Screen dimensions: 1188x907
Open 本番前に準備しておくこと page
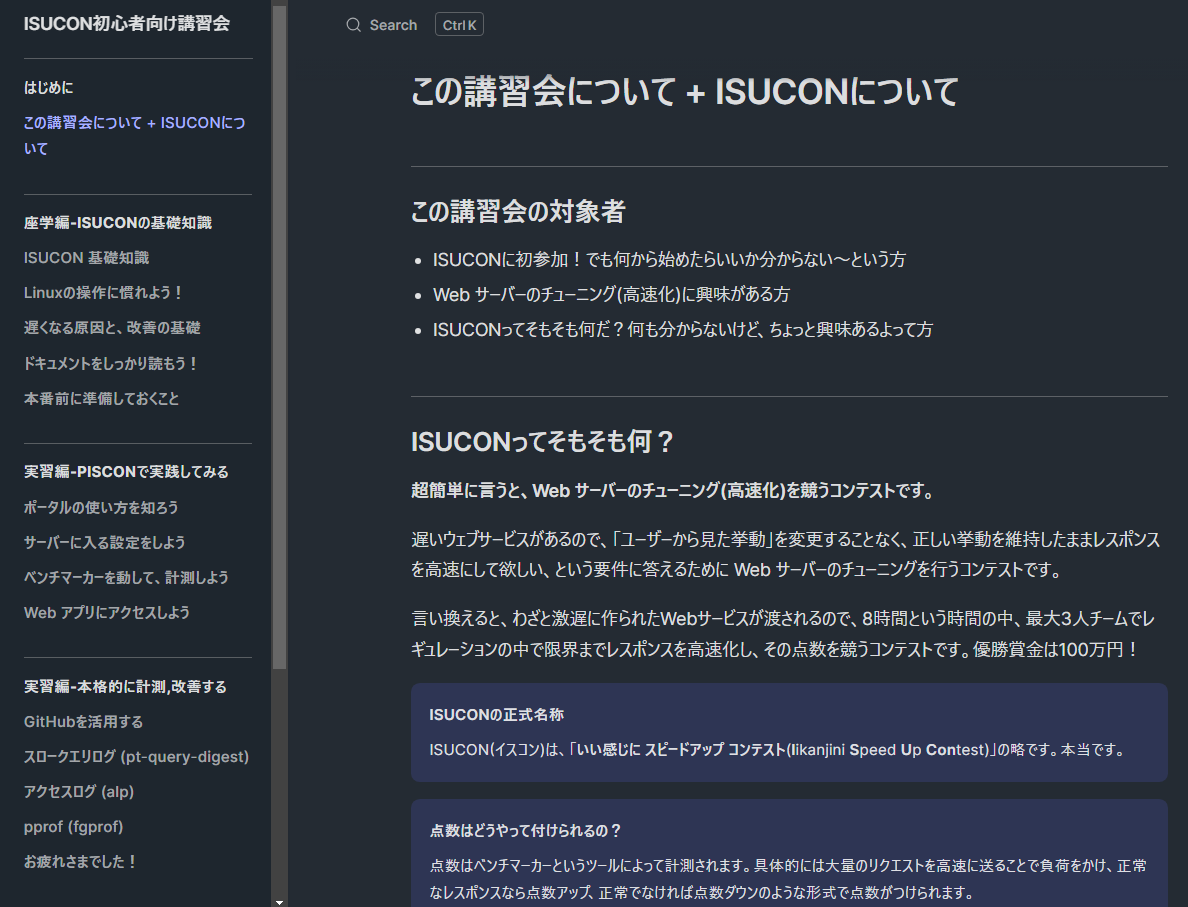102,398
